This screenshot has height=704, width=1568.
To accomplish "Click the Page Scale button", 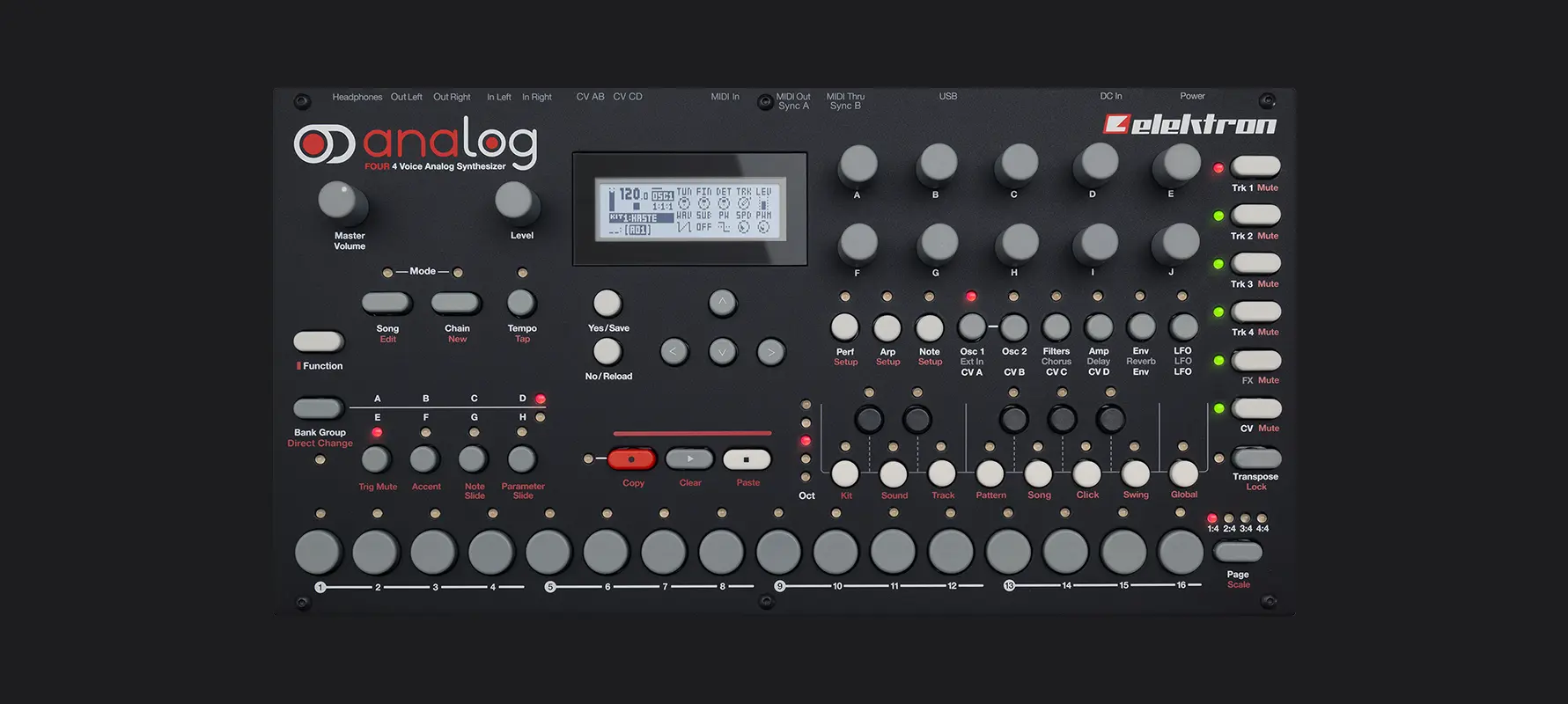I will point(1238,552).
